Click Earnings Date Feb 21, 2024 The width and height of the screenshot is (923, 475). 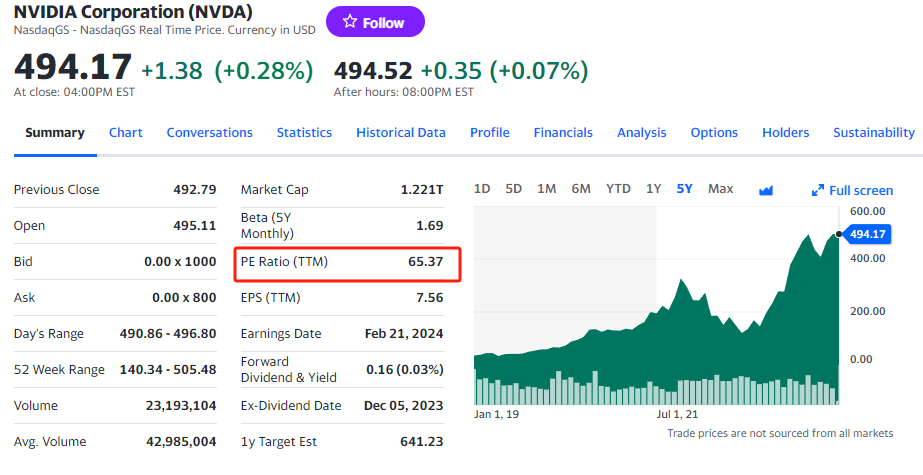404,333
